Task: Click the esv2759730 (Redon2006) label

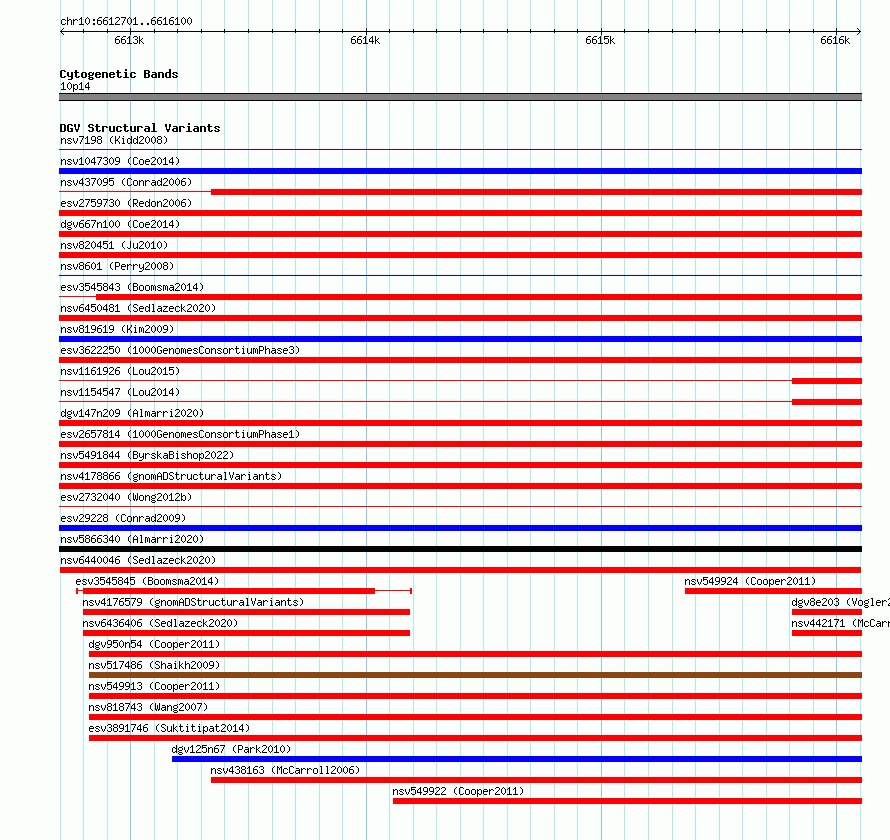Action: [x=126, y=203]
